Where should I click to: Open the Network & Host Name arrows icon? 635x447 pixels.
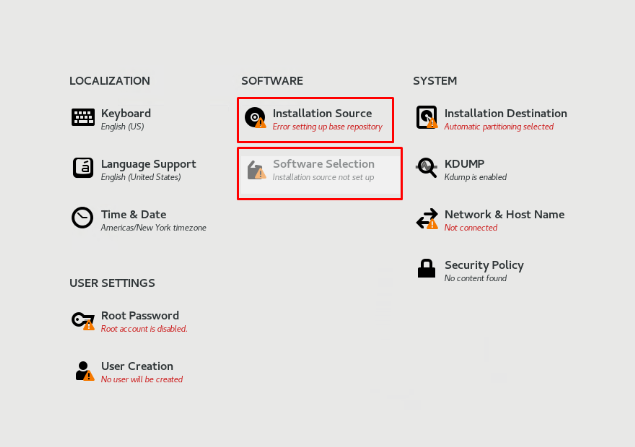(x=427, y=219)
